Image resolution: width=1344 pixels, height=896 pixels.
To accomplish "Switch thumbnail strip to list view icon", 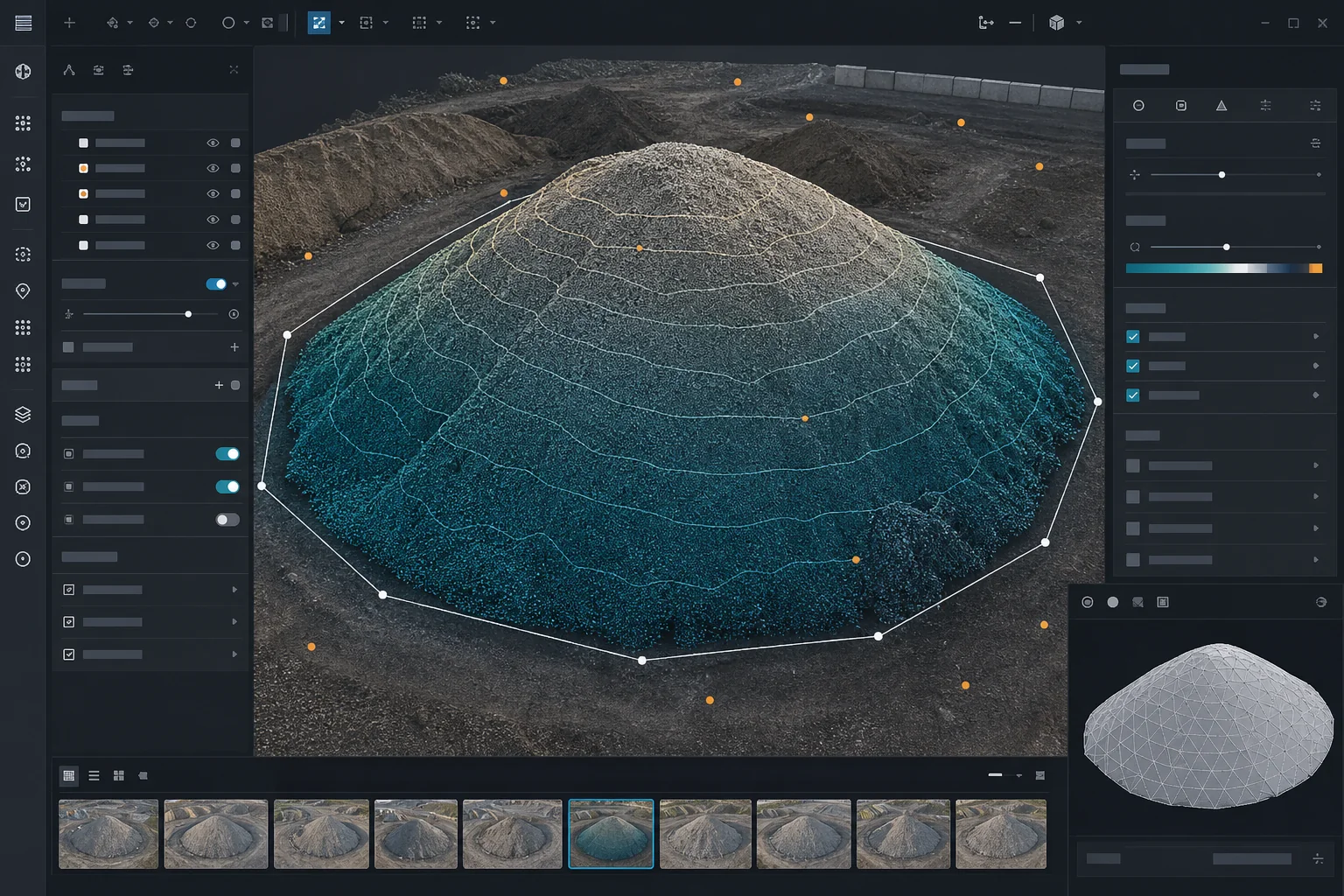I will 94,776.
